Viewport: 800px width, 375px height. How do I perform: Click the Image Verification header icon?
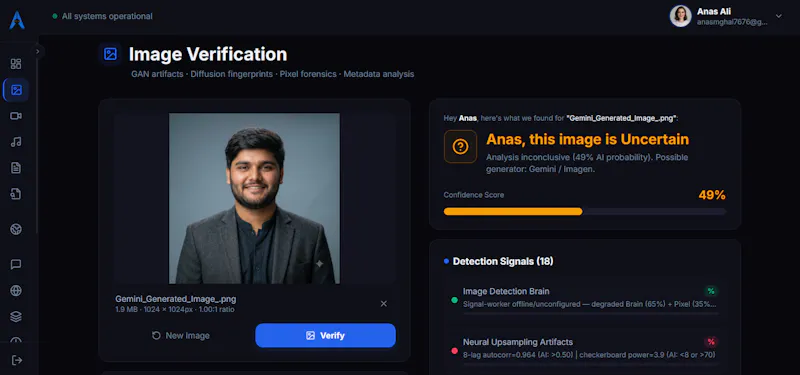click(110, 54)
